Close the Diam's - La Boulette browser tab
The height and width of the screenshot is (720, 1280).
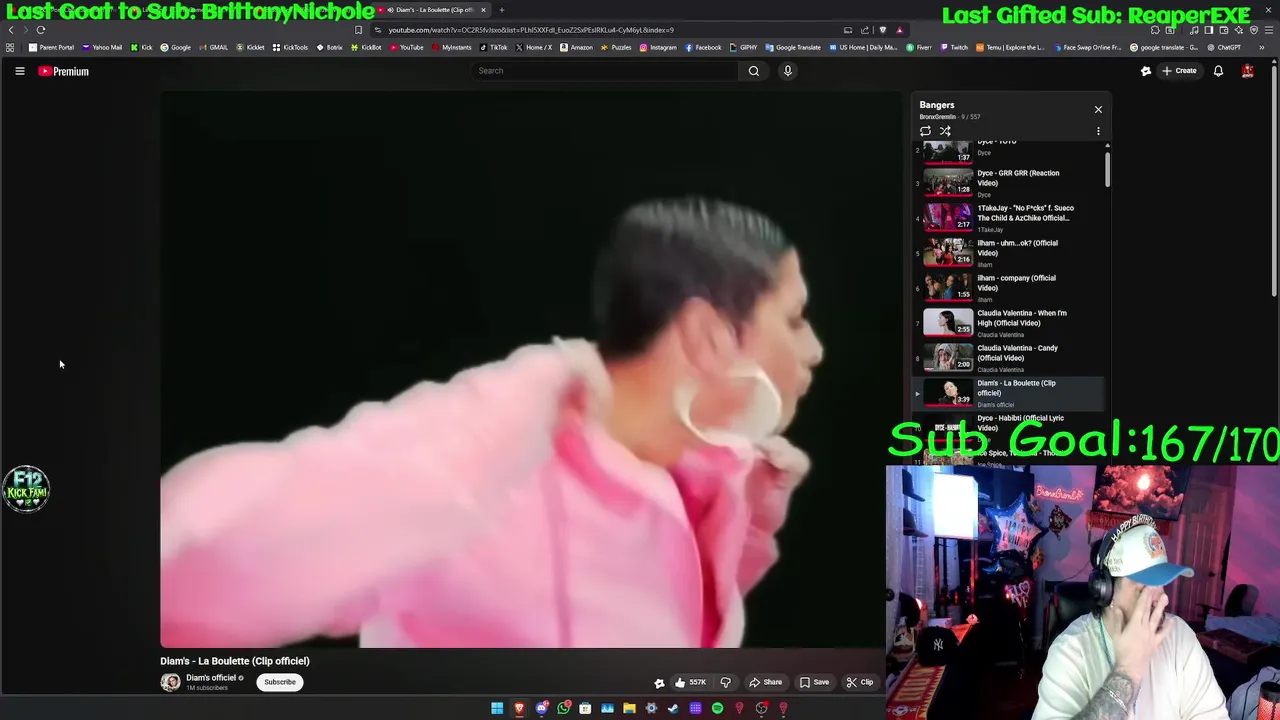point(483,10)
